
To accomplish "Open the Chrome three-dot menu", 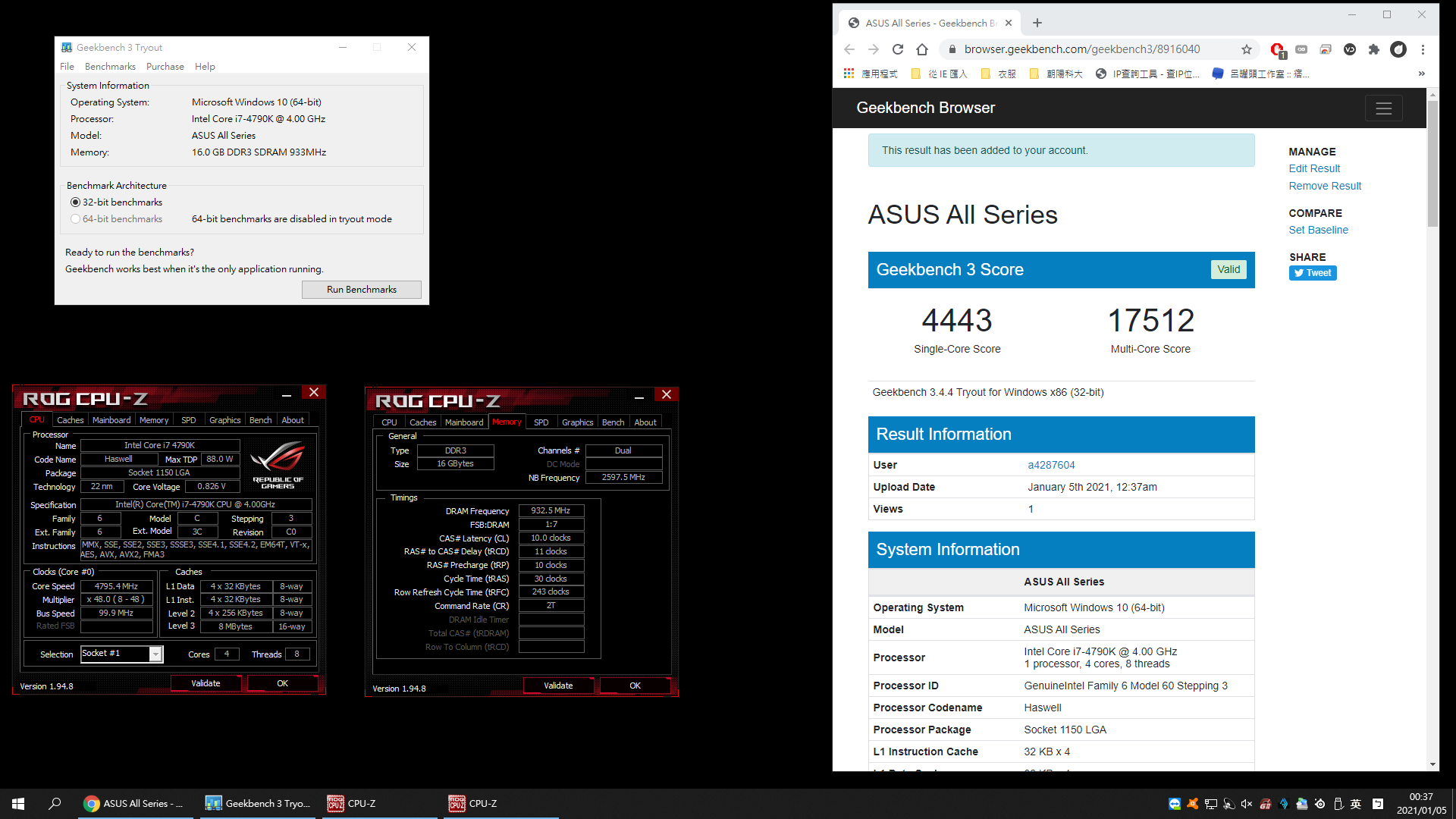I will 1423,49.
